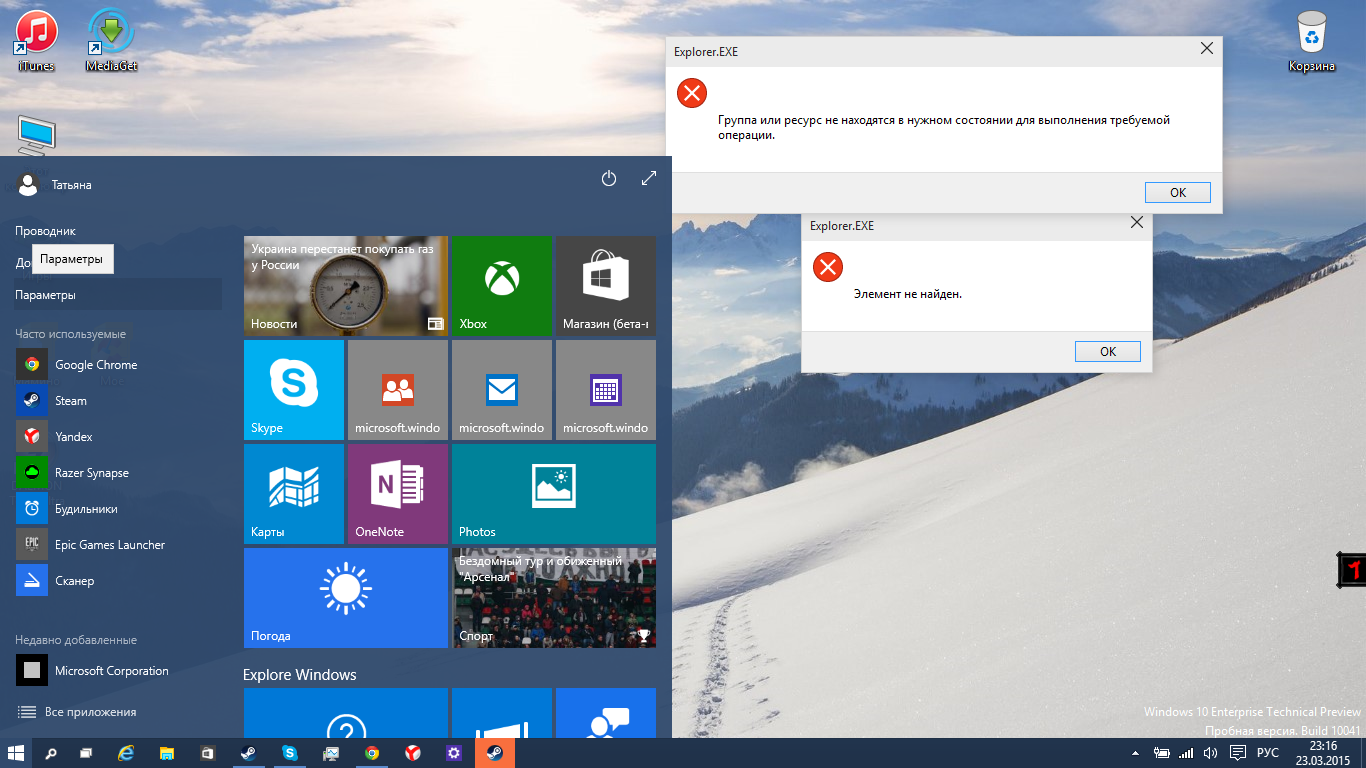1366x768 pixels.
Task: Open the Карты maps tile
Action: 294,494
